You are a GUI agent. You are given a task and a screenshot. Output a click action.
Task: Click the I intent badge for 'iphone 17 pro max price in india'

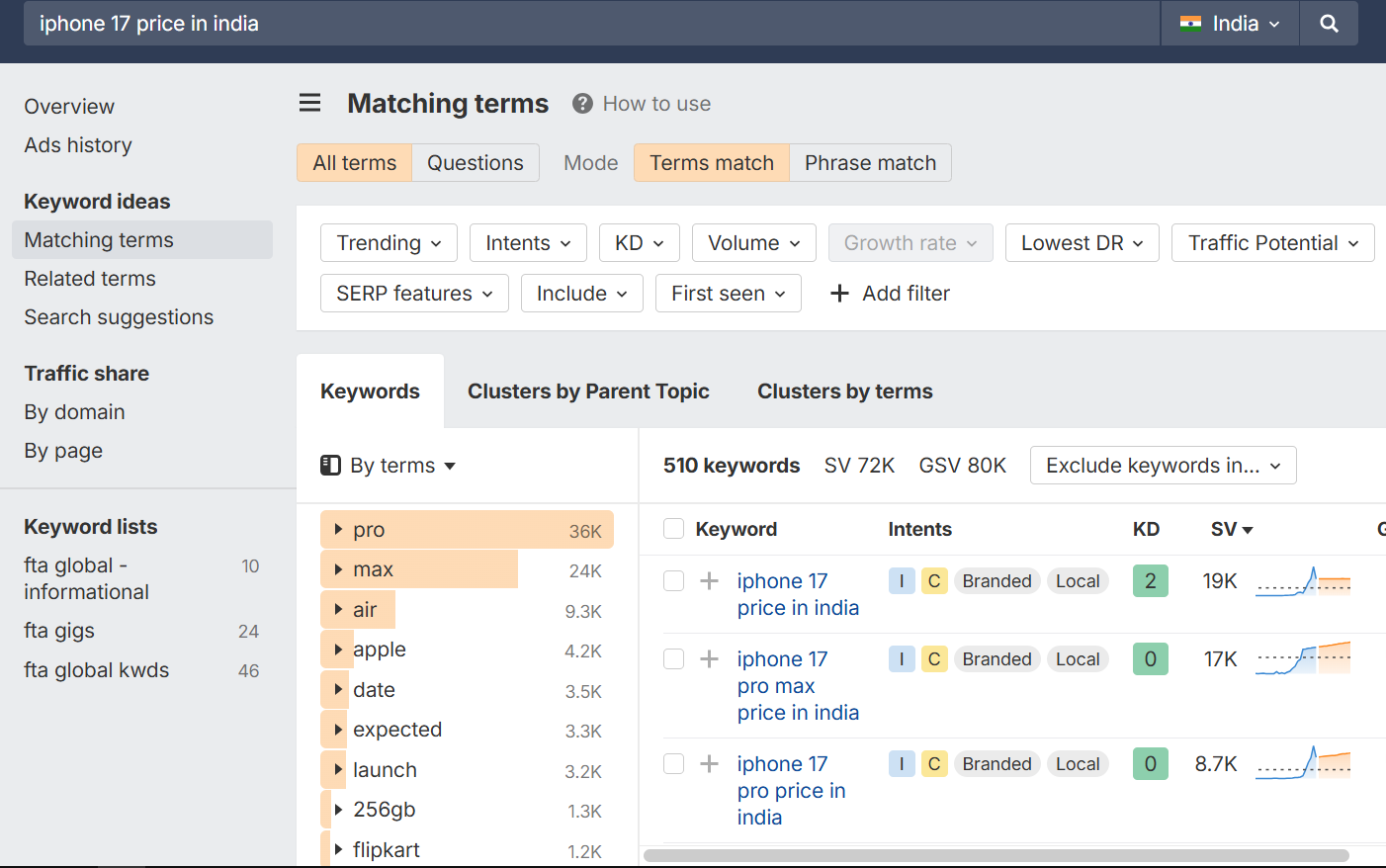click(902, 659)
